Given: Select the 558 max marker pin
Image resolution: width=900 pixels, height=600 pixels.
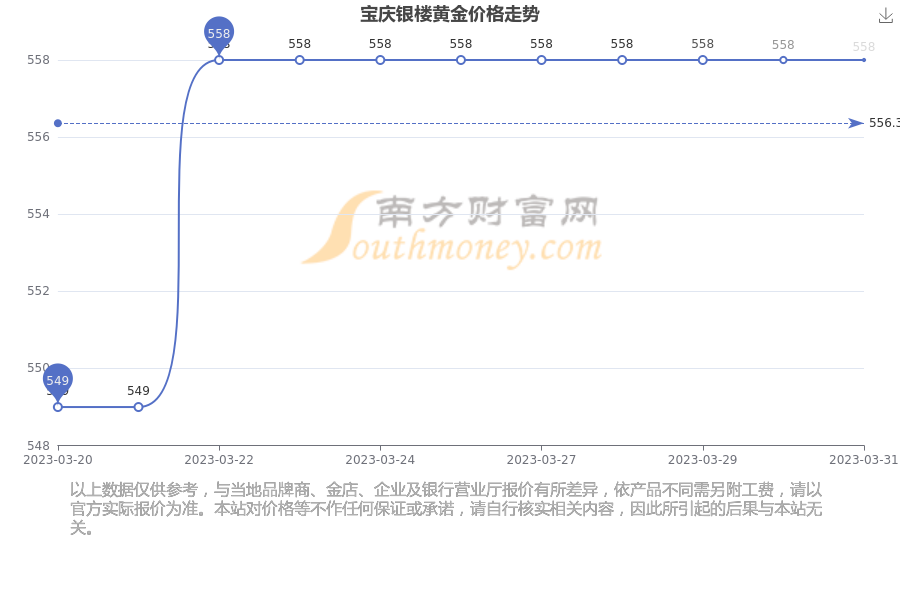Looking at the screenshot, I should 219,34.
